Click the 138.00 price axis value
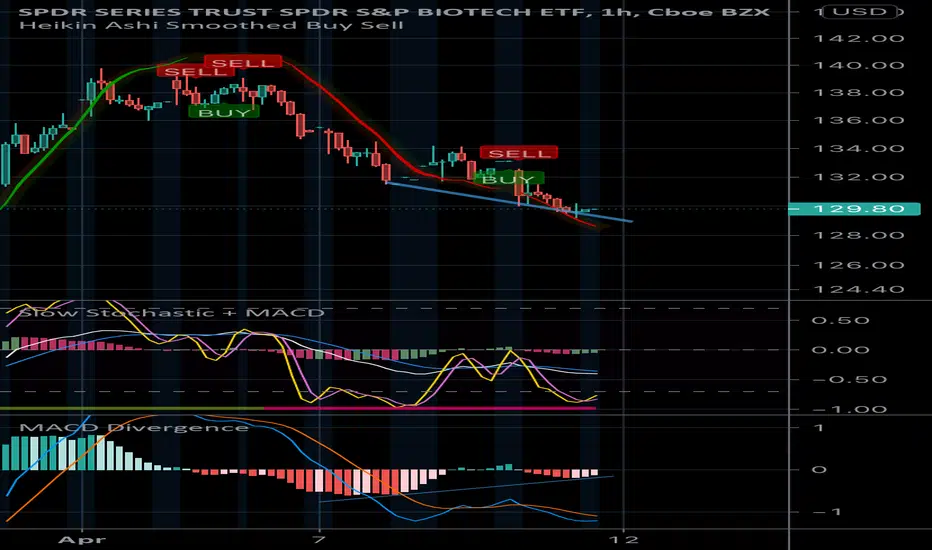 (x=858, y=93)
